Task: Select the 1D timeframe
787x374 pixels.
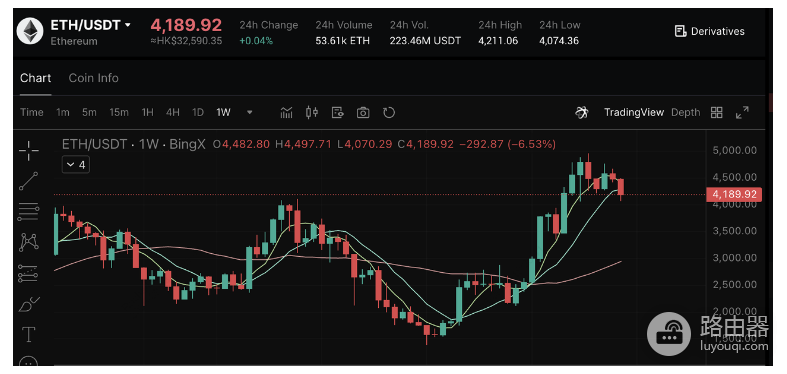Action: (198, 112)
